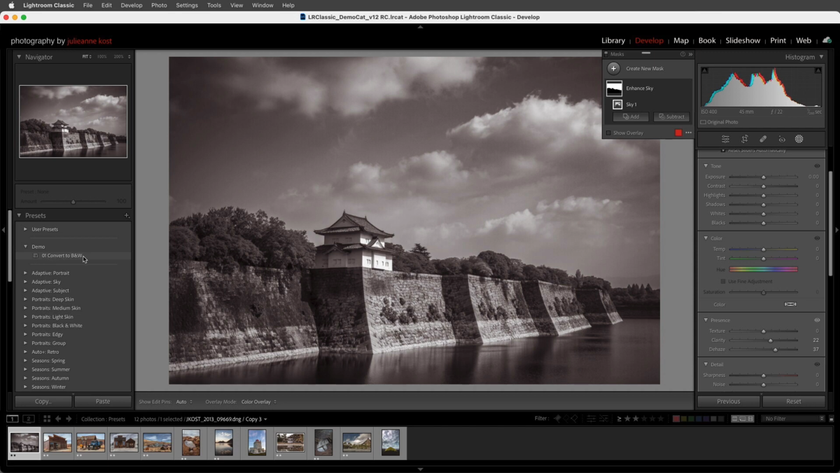The image size is (840, 473).
Task: Toggle Detail section visibility eye
Action: click(x=817, y=364)
